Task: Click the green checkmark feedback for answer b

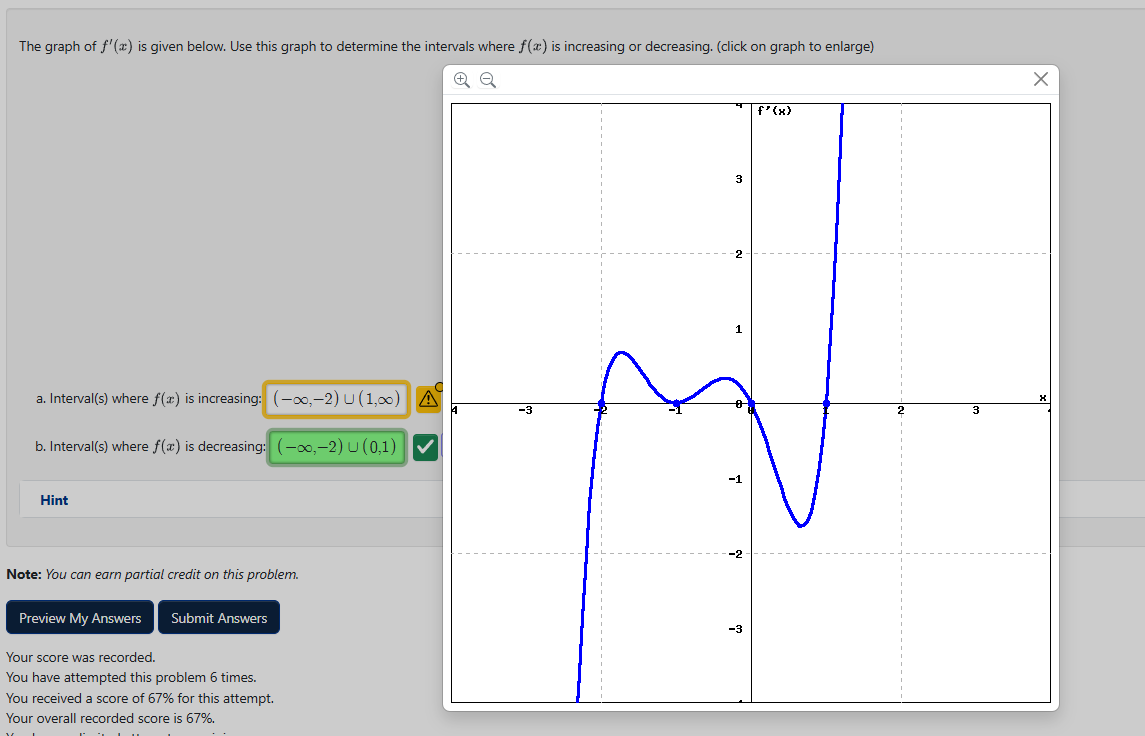Action: tap(425, 446)
